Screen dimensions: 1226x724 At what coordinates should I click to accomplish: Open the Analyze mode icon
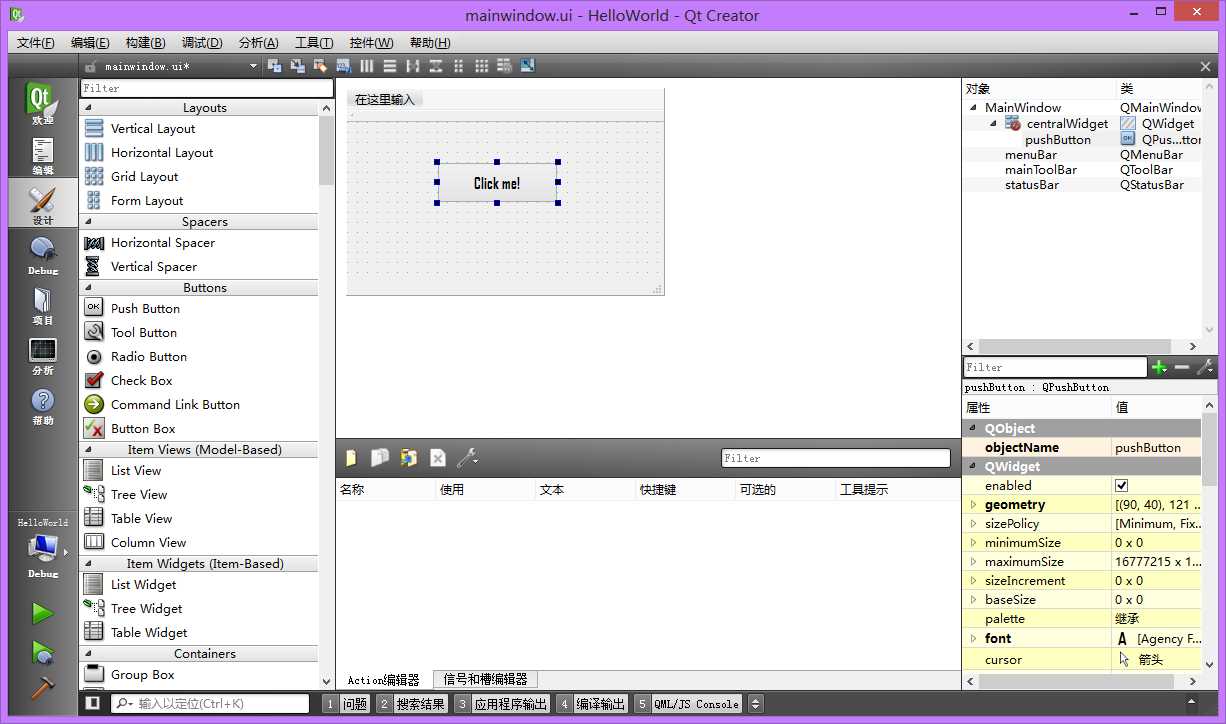tap(42, 355)
